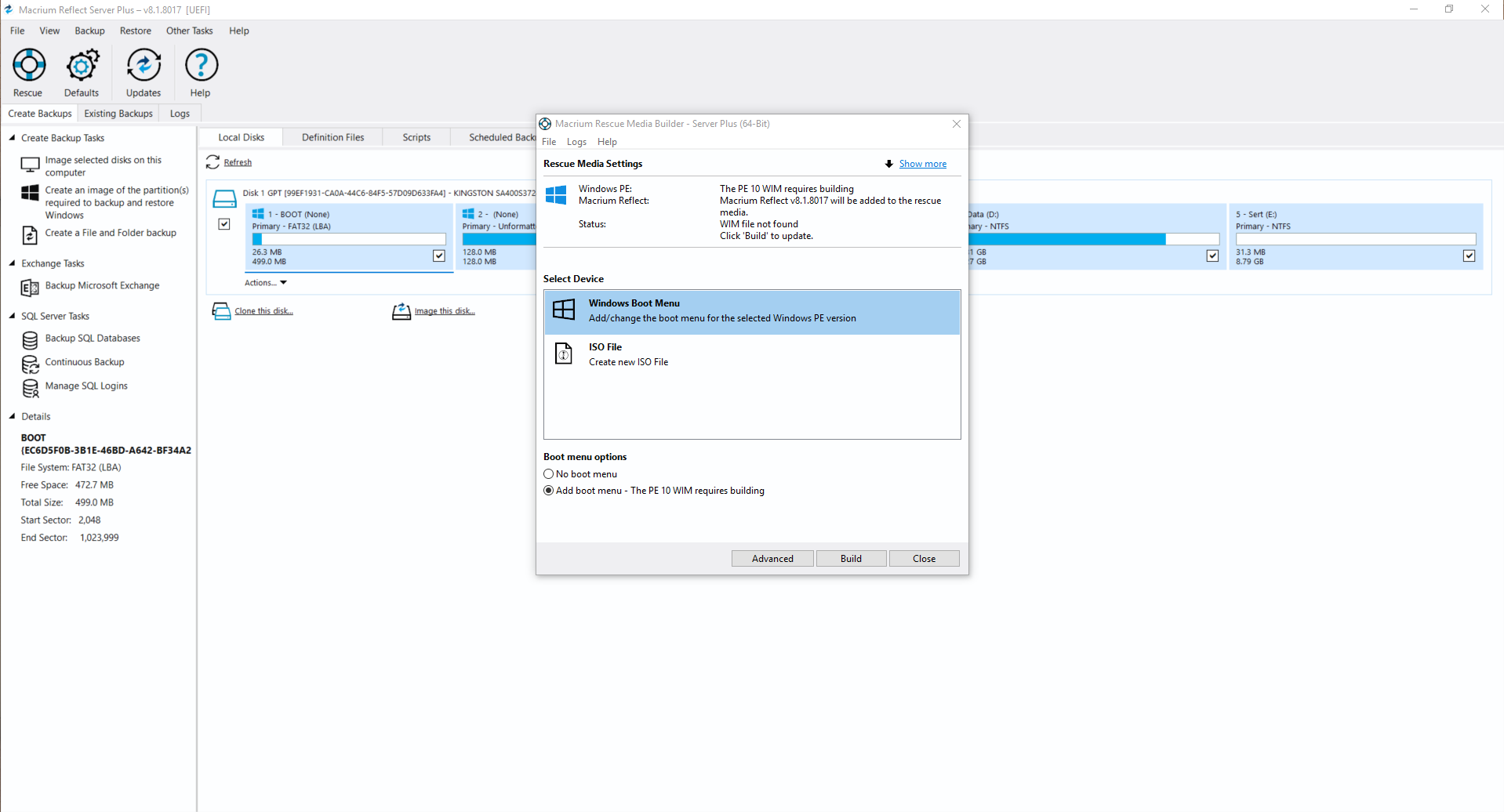Uncheck the Data (D:) partition checkbox
1504x812 pixels.
pyautogui.click(x=1212, y=256)
